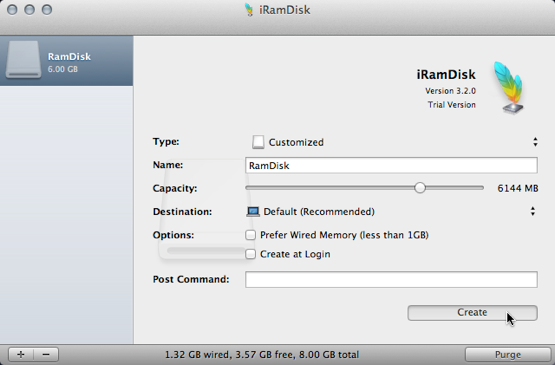Click the window close button
The image size is (555, 365).
point(12,10)
